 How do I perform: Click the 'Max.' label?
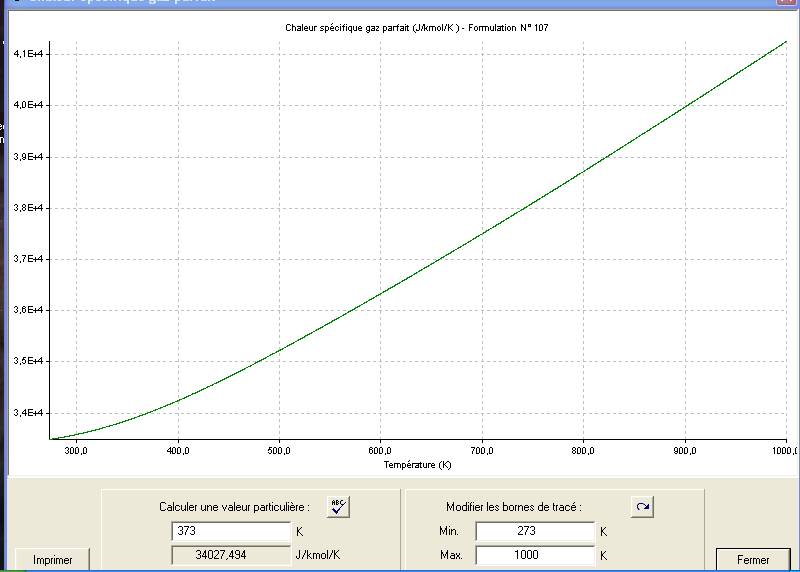coord(451,555)
